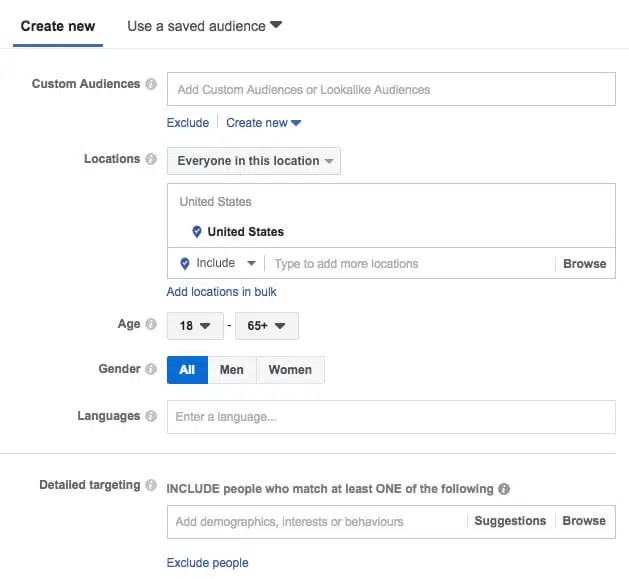Click the 'Enter a language' input field
This screenshot has height=579, width=629.
click(x=390, y=417)
